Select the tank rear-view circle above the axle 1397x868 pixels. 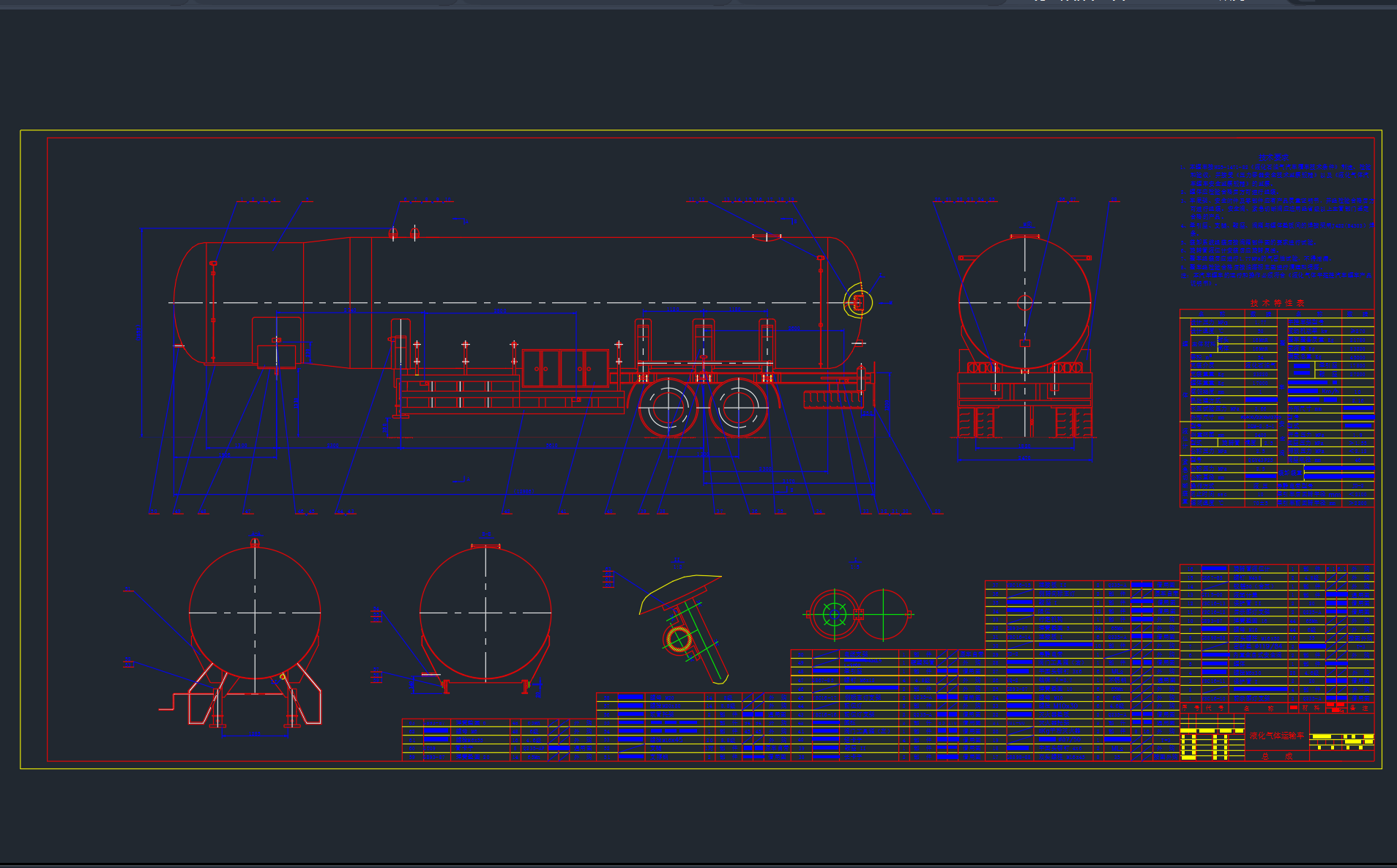point(1025,302)
